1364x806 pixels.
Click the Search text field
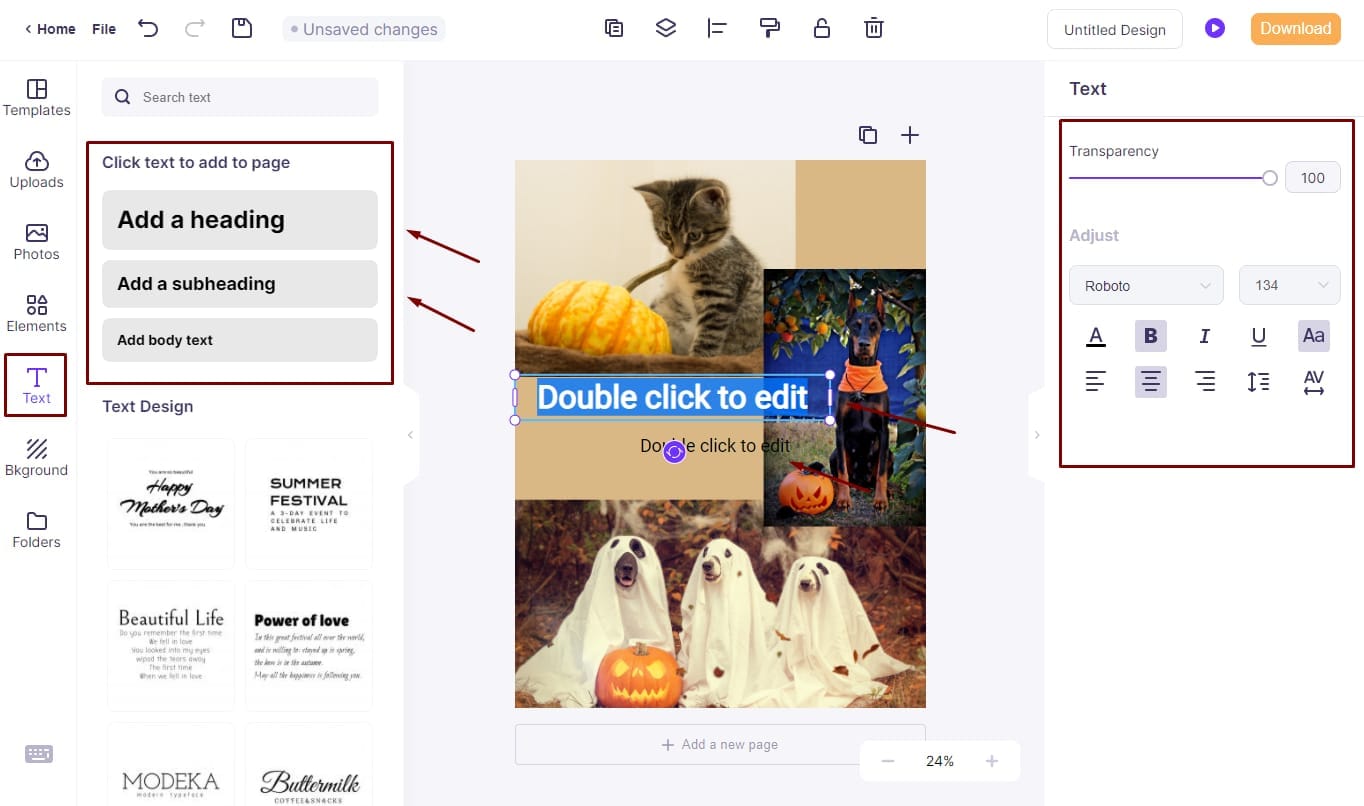240,97
